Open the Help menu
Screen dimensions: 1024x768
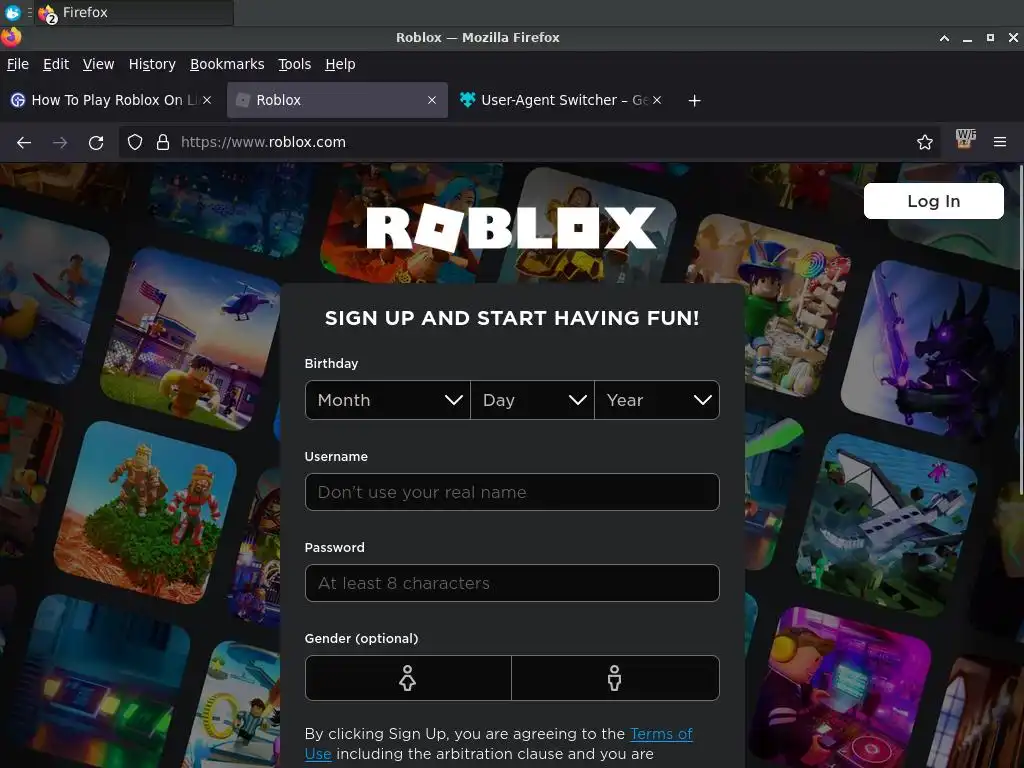(x=340, y=64)
